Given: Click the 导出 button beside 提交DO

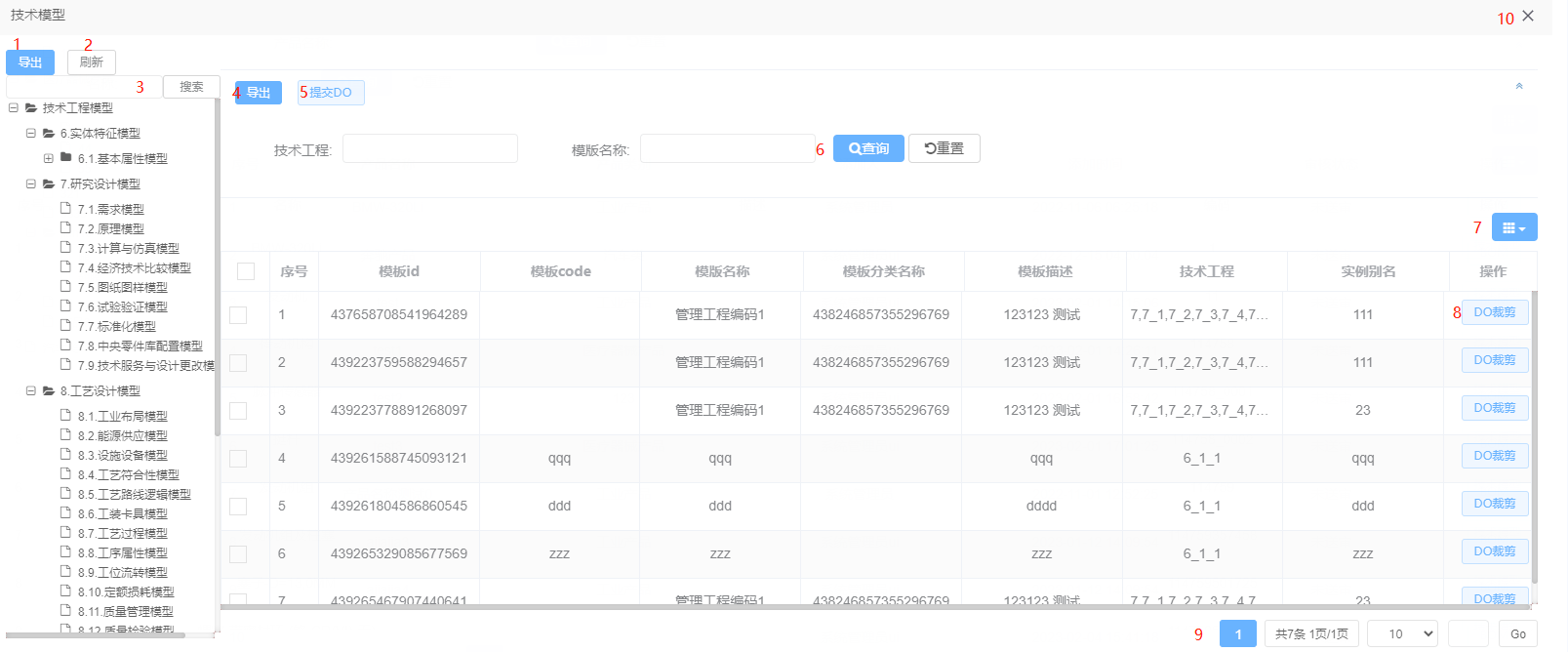Looking at the screenshot, I should pyautogui.click(x=259, y=93).
